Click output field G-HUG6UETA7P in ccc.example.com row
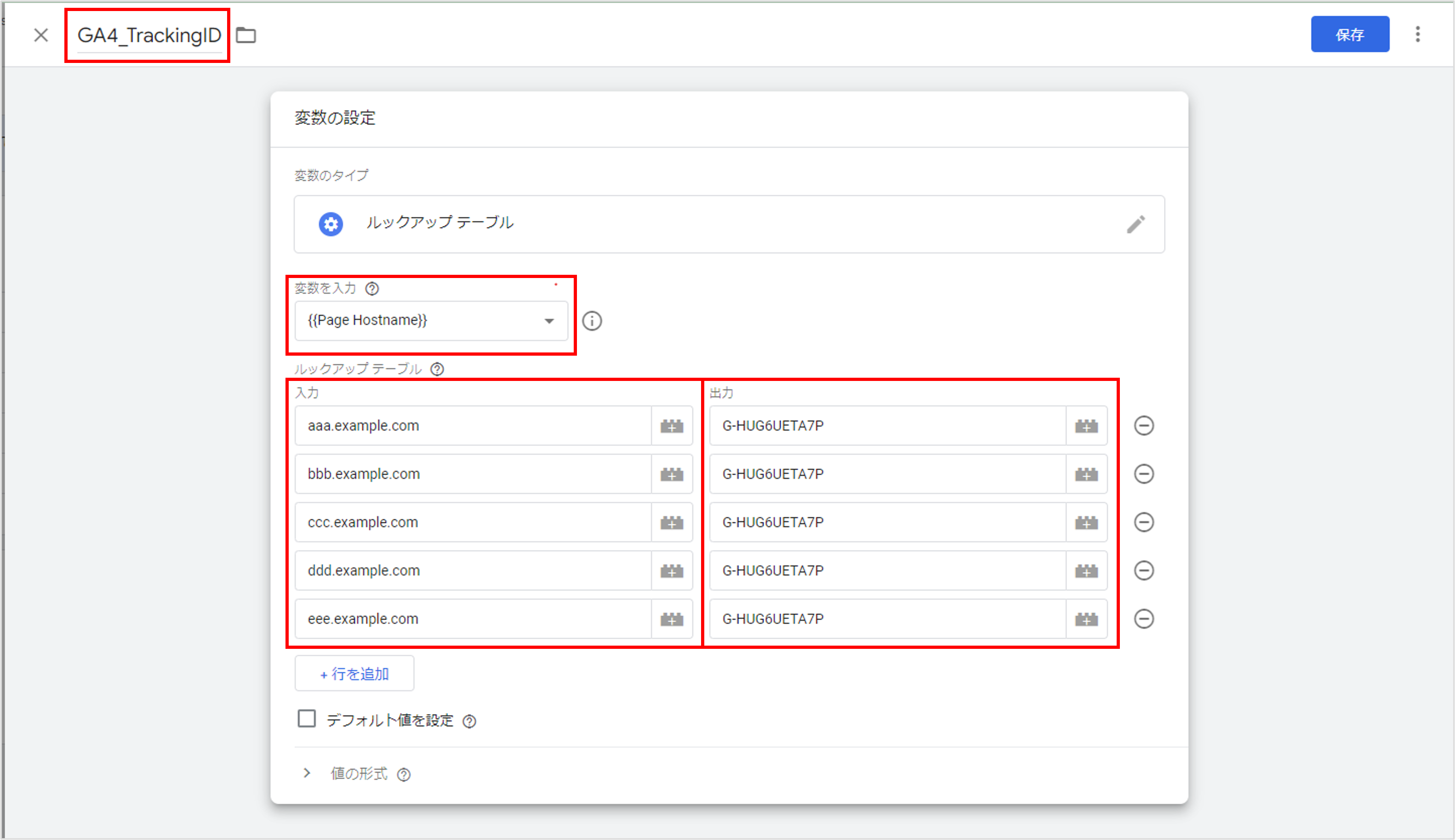The width and height of the screenshot is (1455, 840). 887,522
